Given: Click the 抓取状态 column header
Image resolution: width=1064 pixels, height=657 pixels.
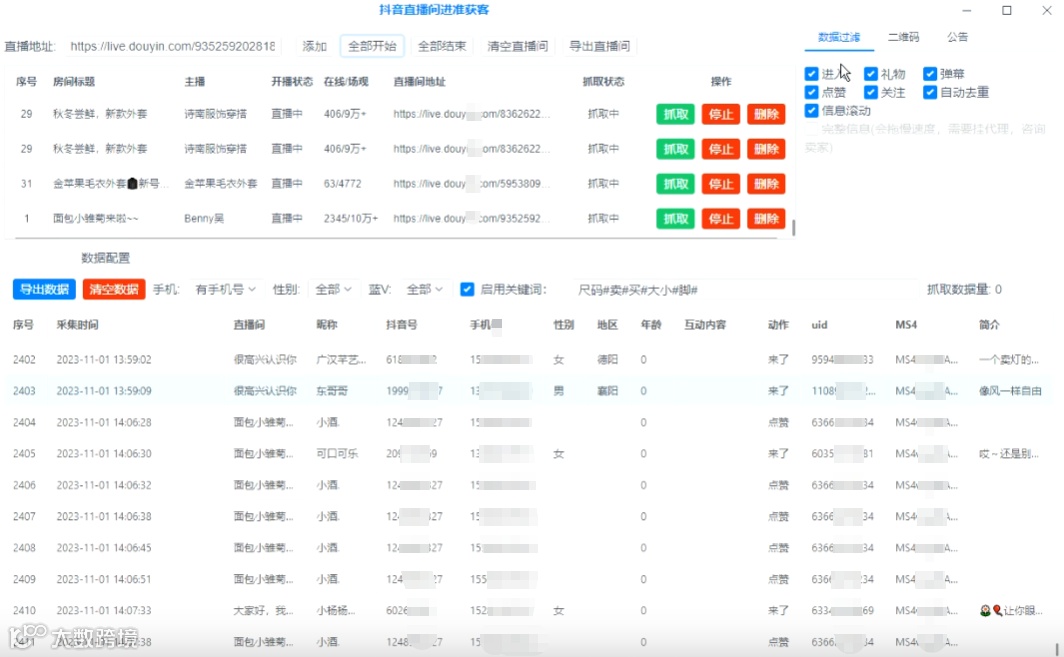Looking at the screenshot, I should click(603, 81).
